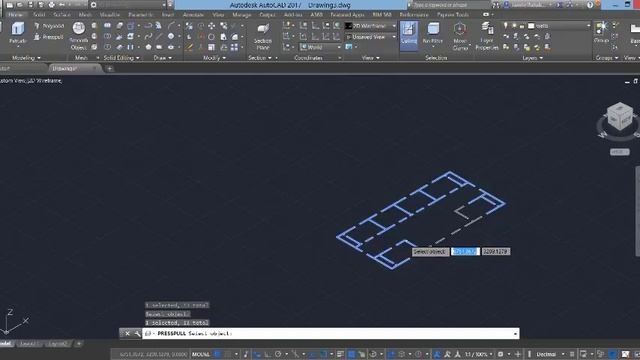Toggle hardware acceleration in status bar
640x360 pixels.
tap(612, 354)
